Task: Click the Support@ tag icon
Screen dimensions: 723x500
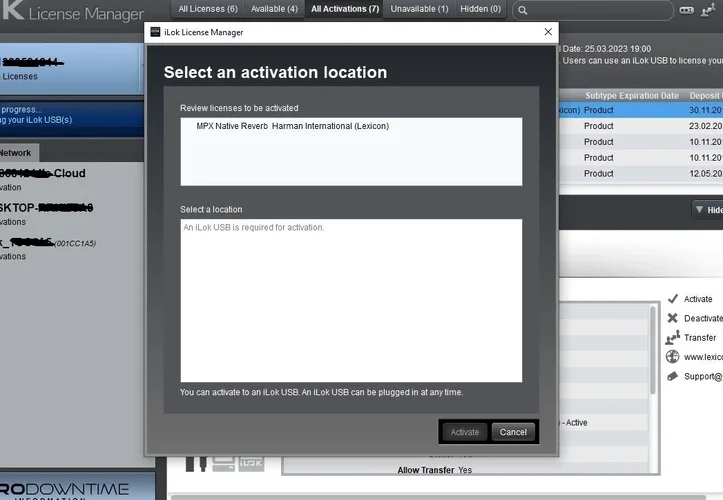Action: coord(673,376)
